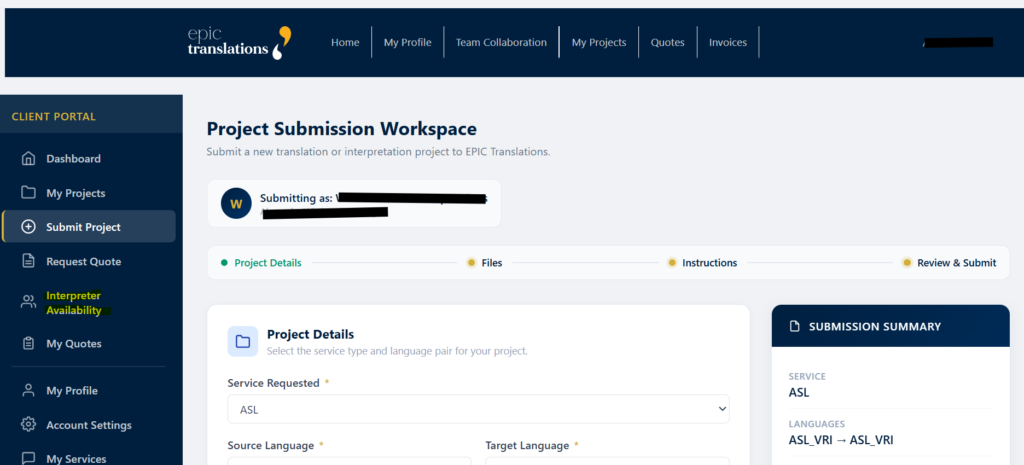1024x465 pixels.
Task: Click the Service Requested label
Action: 274,383
